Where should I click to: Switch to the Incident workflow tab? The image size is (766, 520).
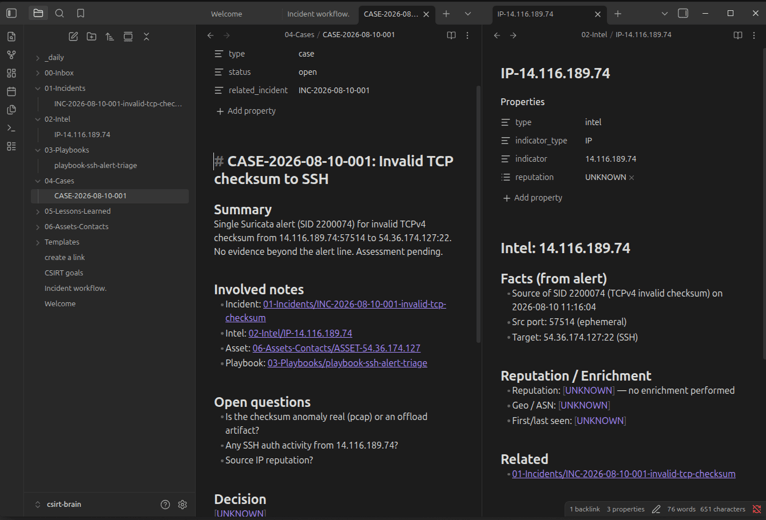[319, 14]
